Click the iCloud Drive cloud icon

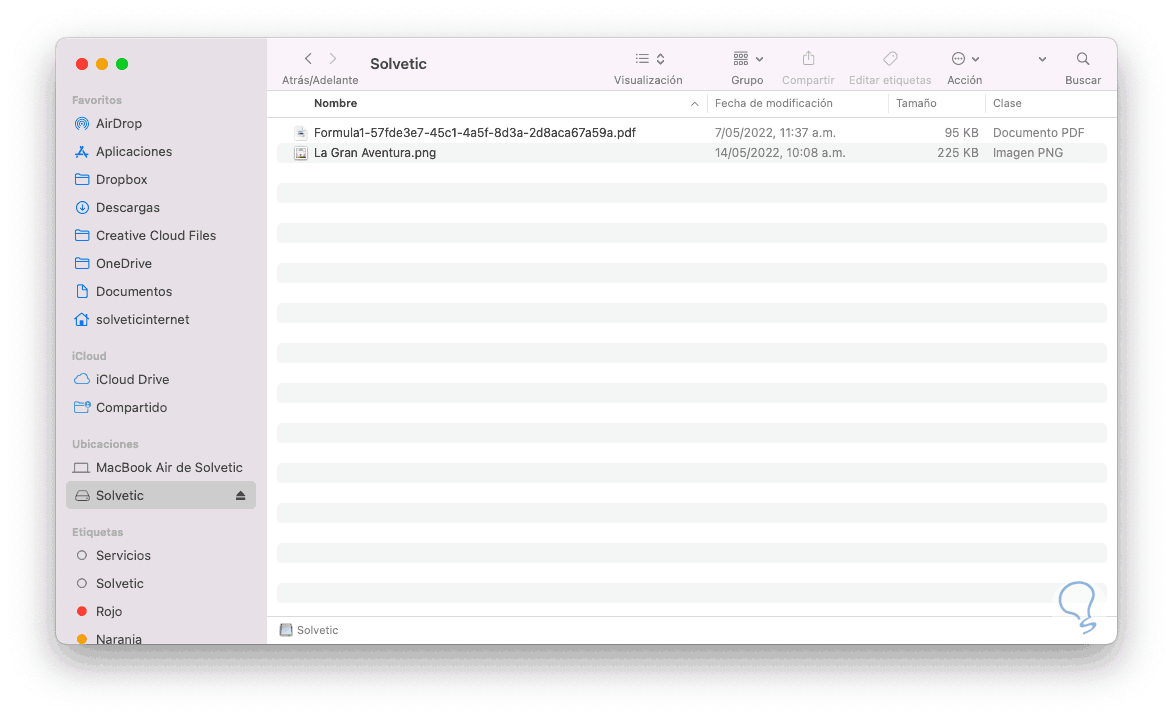[x=82, y=379]
